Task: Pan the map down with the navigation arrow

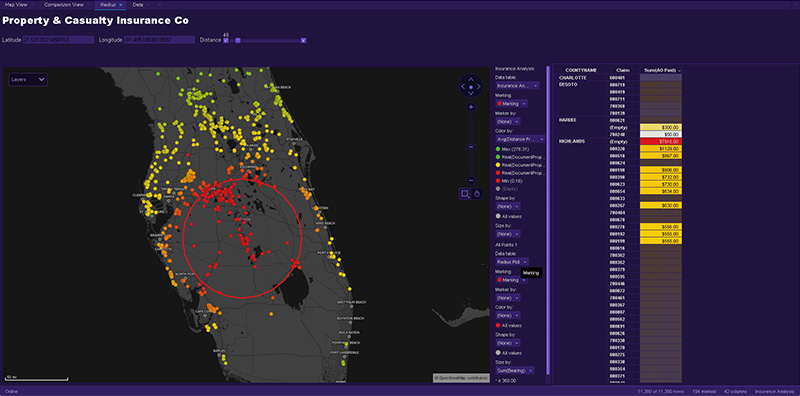Action: point(470,94)
